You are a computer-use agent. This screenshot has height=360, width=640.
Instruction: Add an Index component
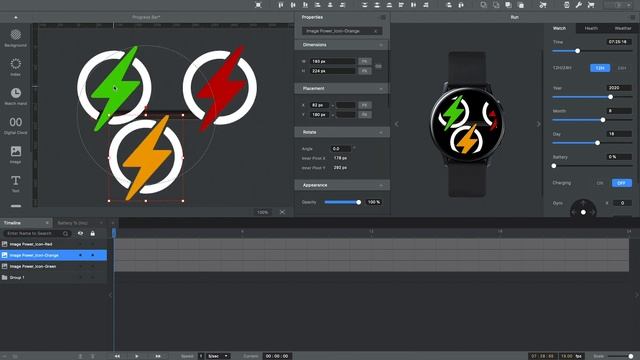click(16, 67)
